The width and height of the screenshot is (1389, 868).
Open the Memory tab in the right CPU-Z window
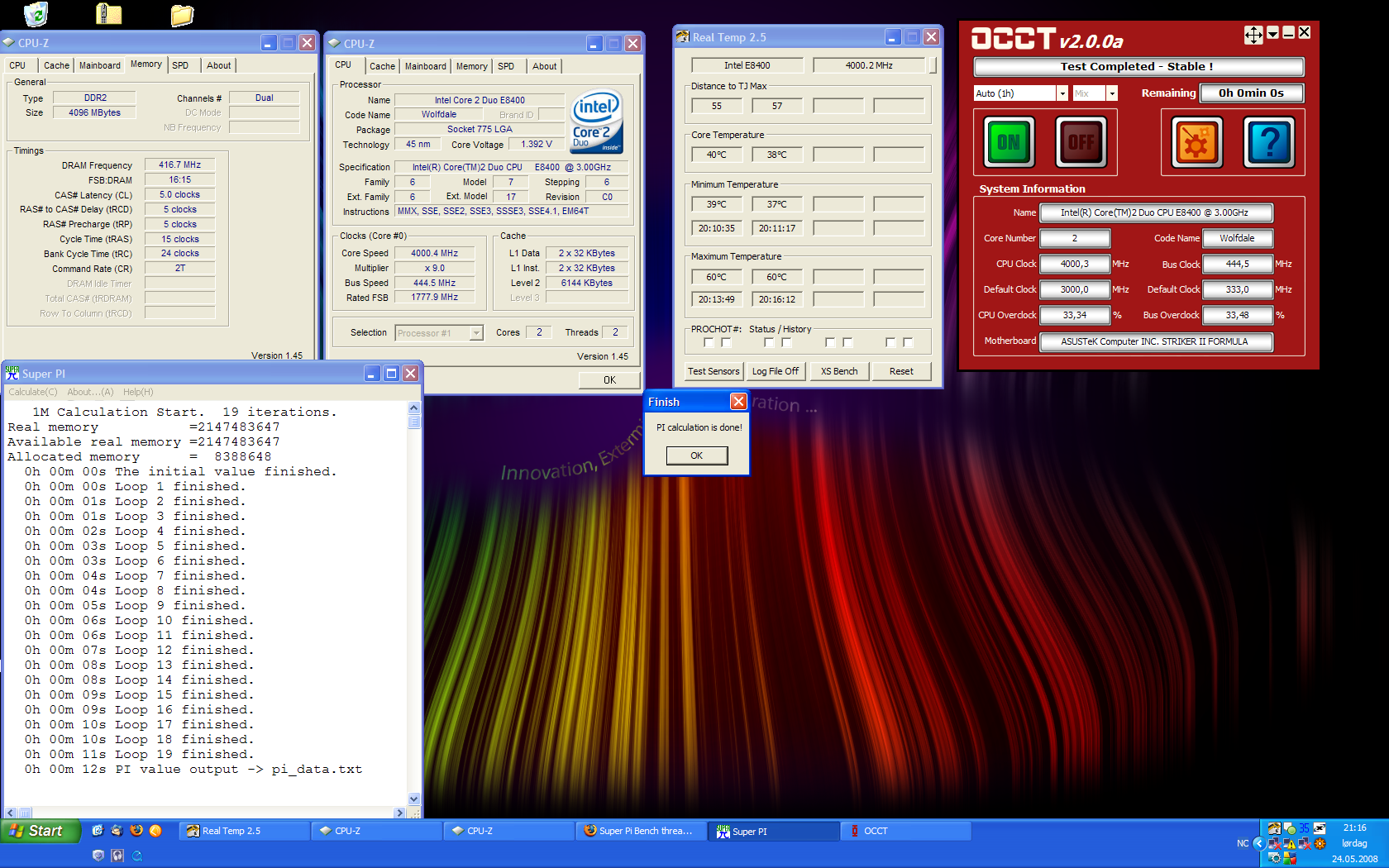[x=471, y=66]
